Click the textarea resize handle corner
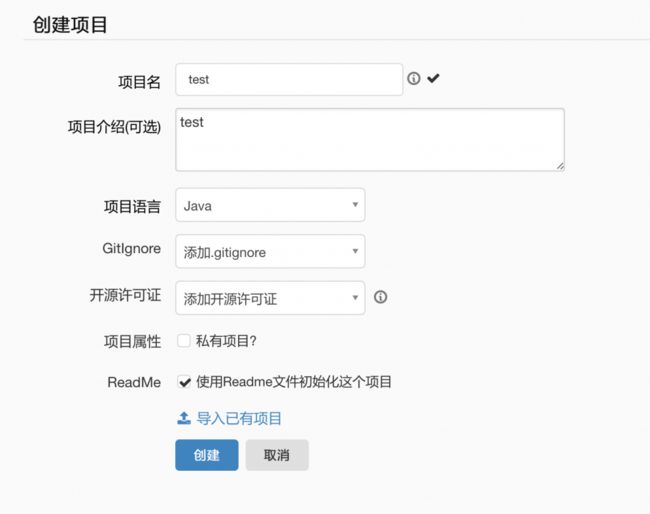The width and height of the screenshot is (650, 514). click(x=560, y=166)
